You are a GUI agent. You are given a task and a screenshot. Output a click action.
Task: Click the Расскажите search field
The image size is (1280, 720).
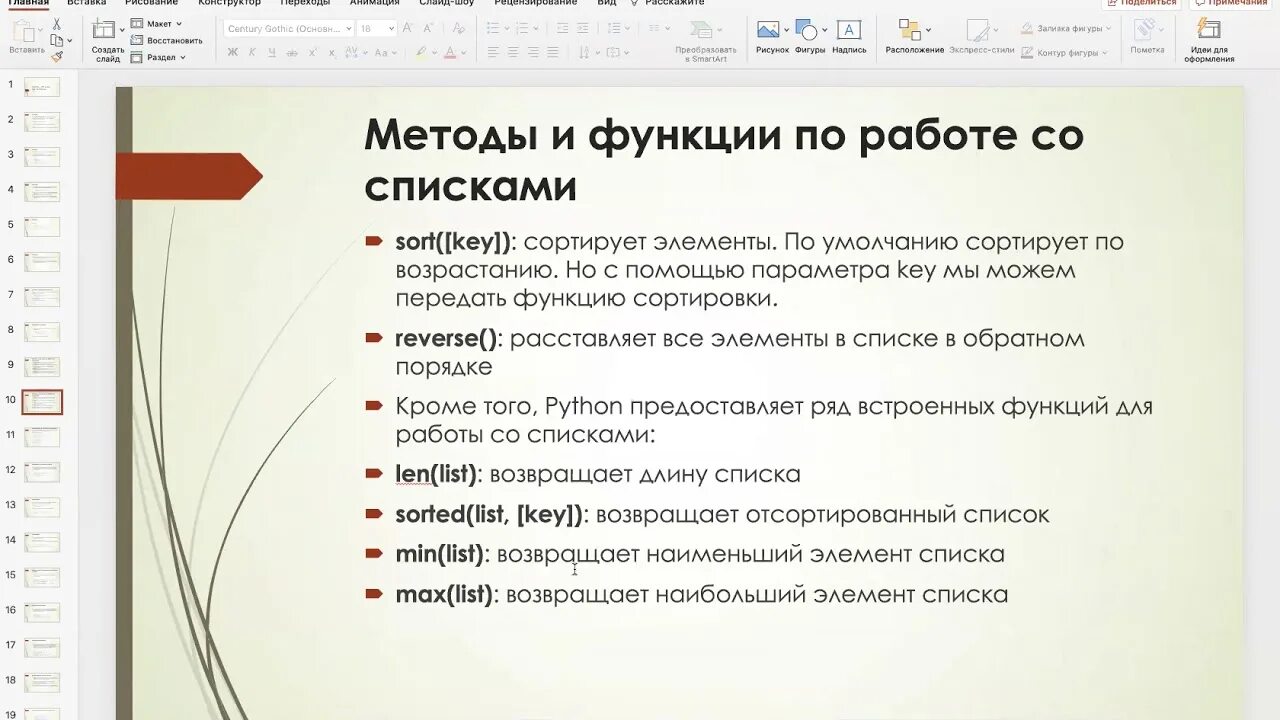point(667,3)
